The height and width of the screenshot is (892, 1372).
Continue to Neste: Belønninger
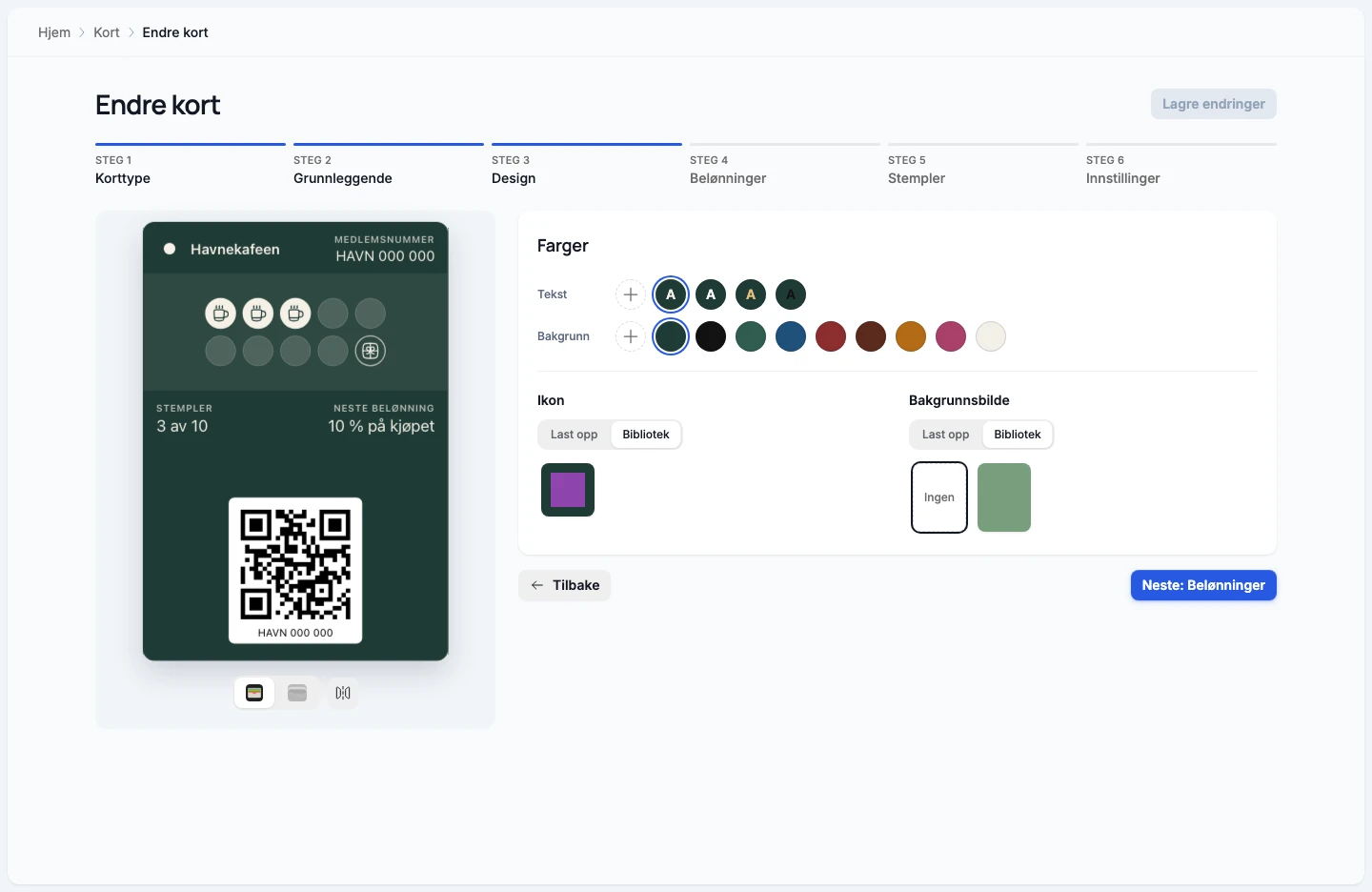pyautogui.click(x=1203, y=585)
